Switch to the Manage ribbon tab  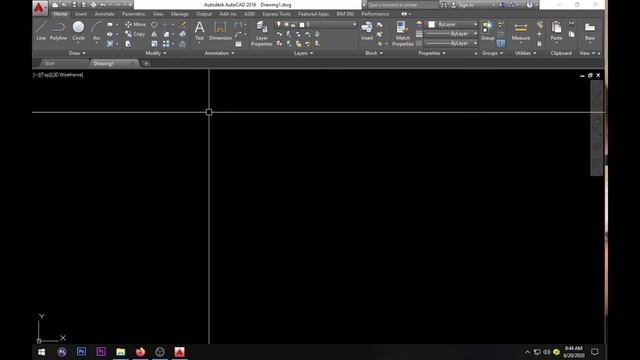tap(180, 14)
